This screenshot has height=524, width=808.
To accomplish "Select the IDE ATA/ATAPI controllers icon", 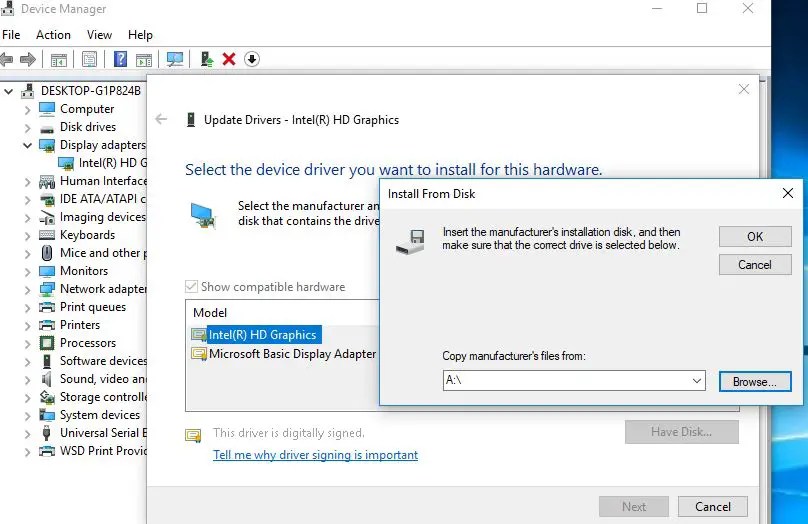I will 47,200.
